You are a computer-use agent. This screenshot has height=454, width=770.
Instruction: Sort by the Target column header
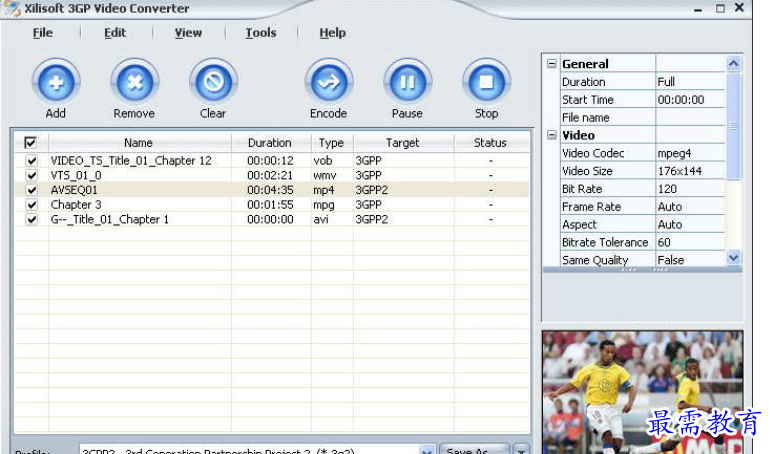[x=403, y=143]
